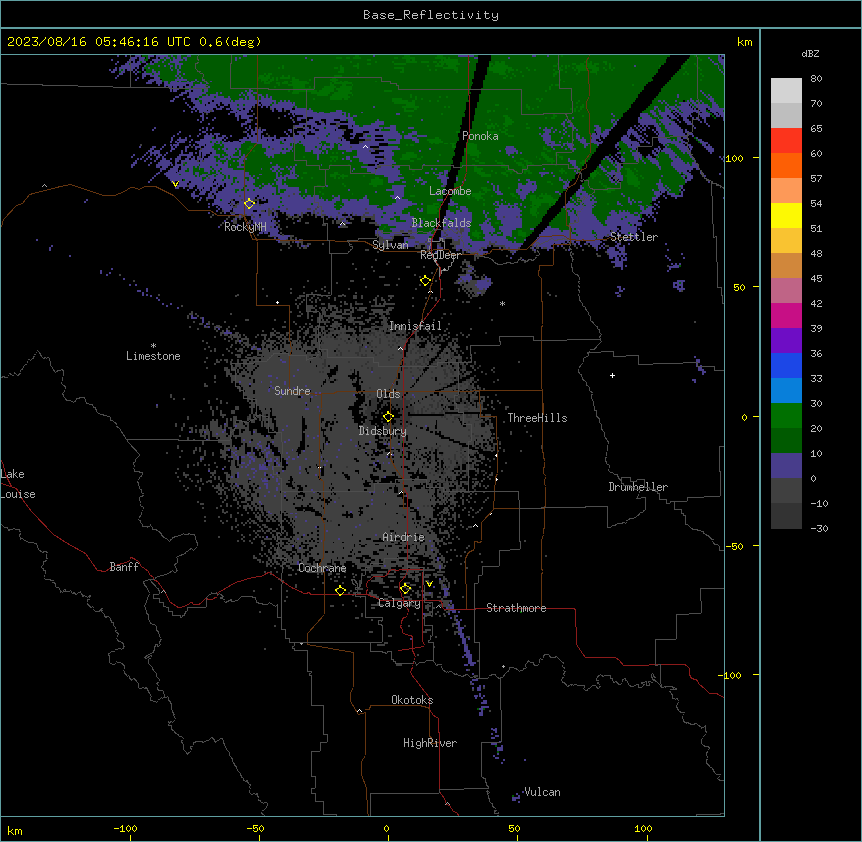Click the Lake Louise label
The height and width of the screenshot is (842, 862).
pos(18,484)
